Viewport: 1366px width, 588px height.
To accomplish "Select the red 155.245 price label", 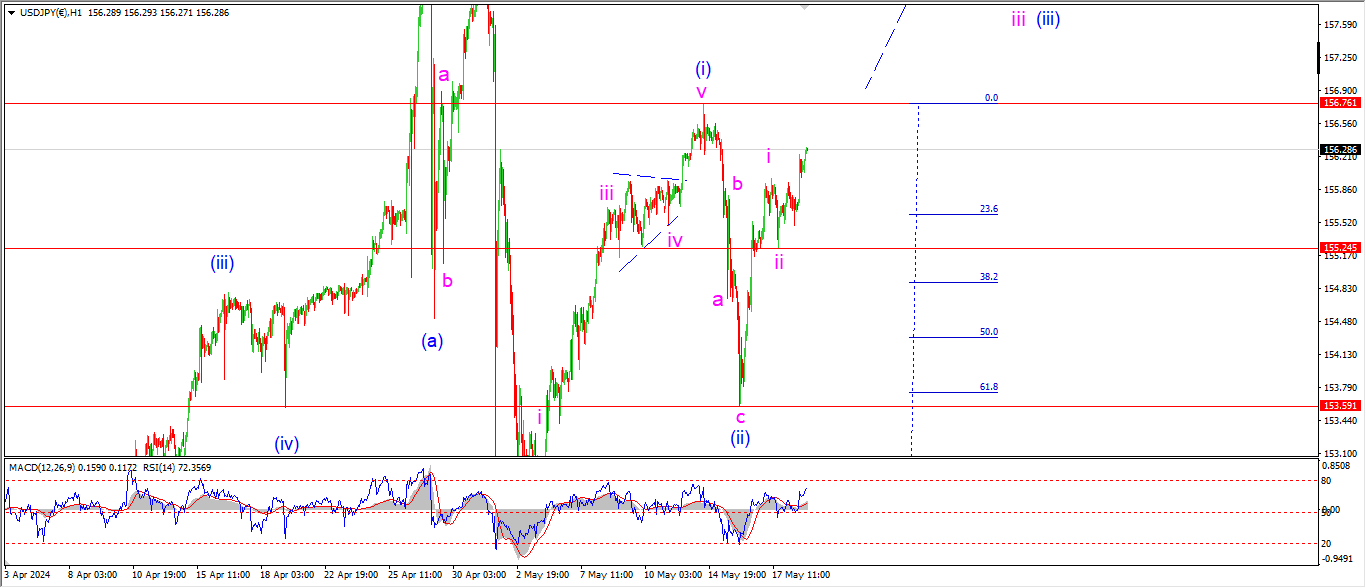I will [x=1338, y=248].
